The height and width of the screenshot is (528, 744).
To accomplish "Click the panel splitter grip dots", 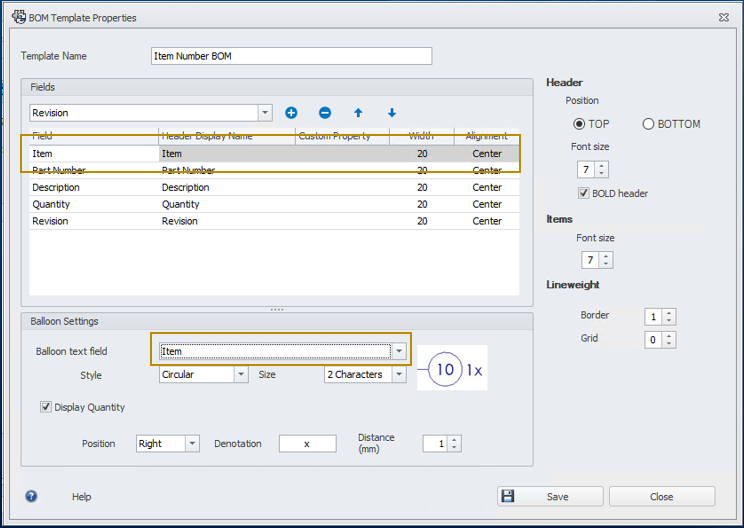I will point(277,309).
